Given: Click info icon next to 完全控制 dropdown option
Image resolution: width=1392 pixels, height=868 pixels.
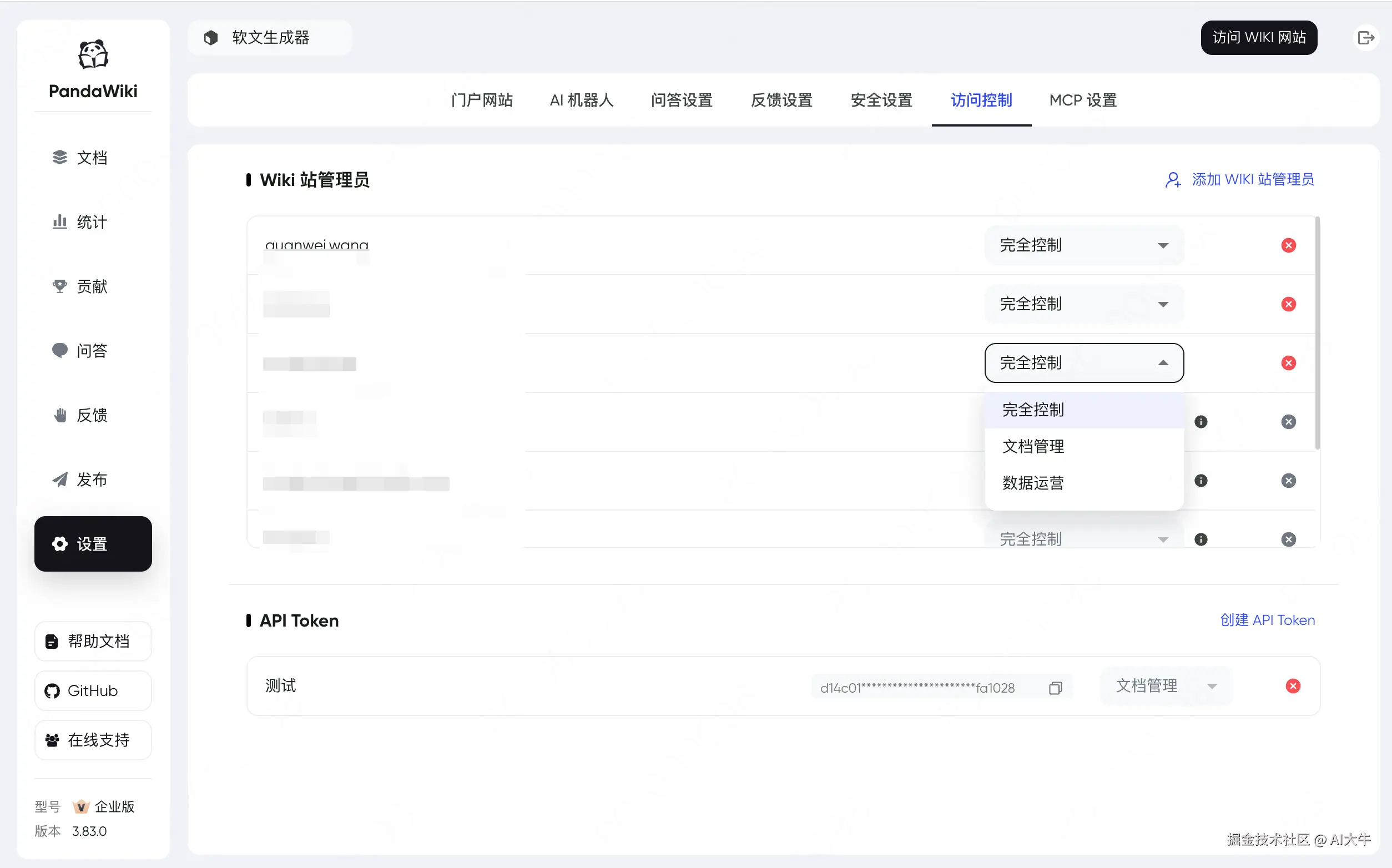Looking at the screenshot, I should (x=1201, y=422).
